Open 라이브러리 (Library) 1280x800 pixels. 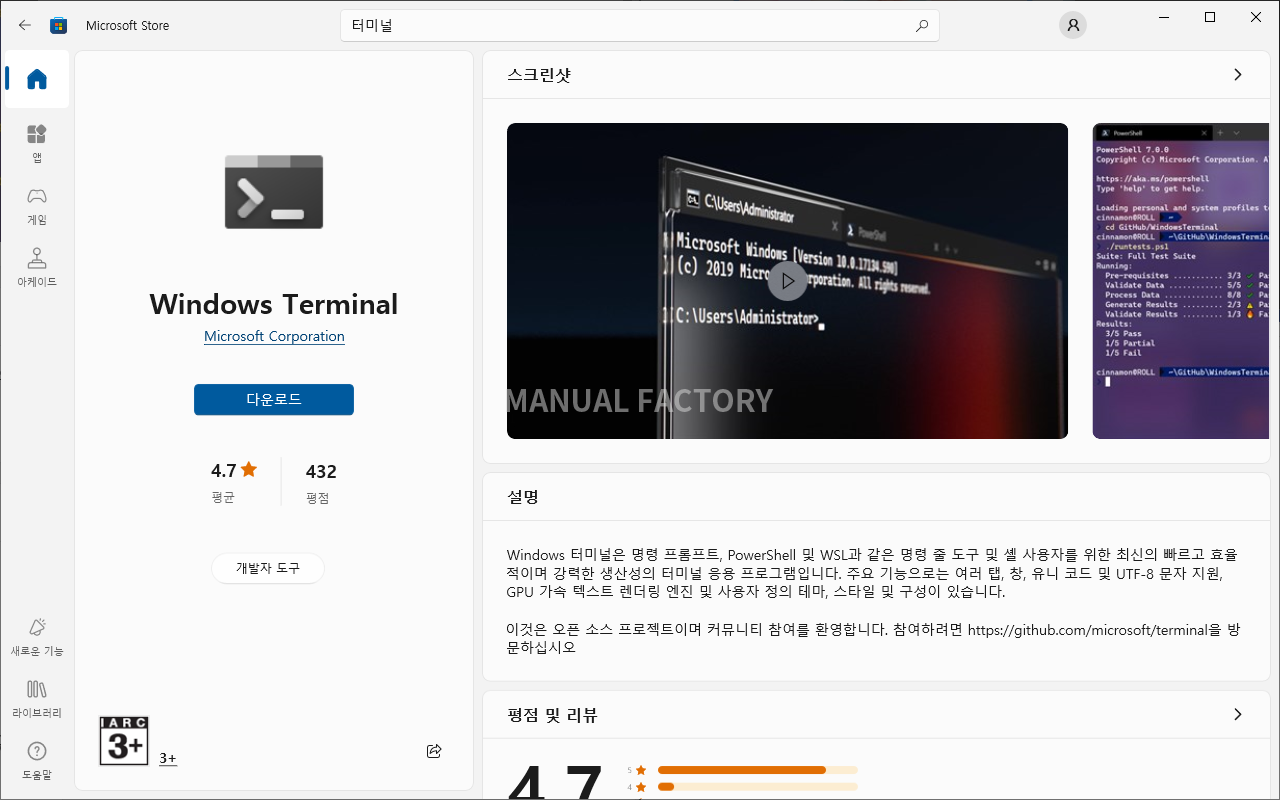pyautogui.click(x=37, y=699)
